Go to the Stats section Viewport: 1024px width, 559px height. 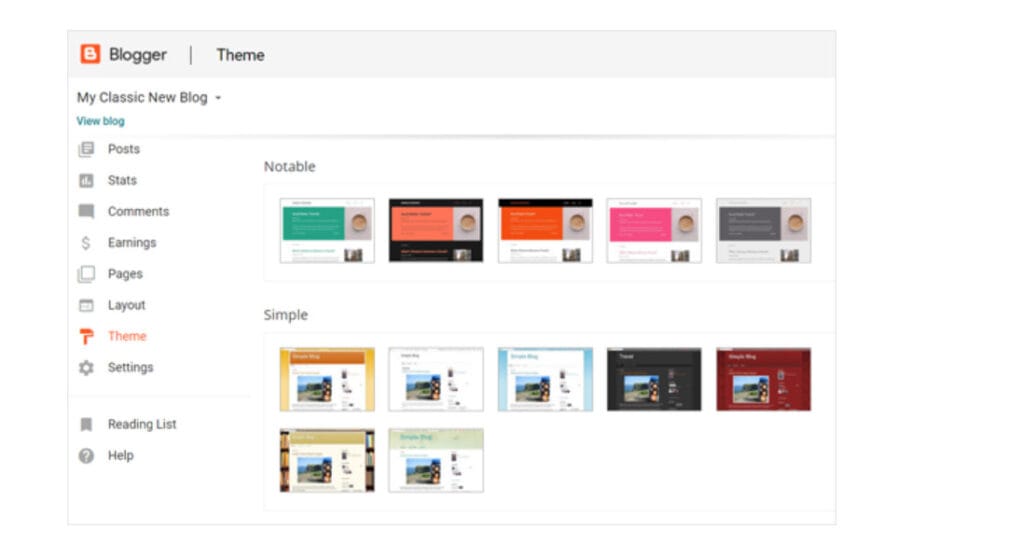[x=122, y=180]
